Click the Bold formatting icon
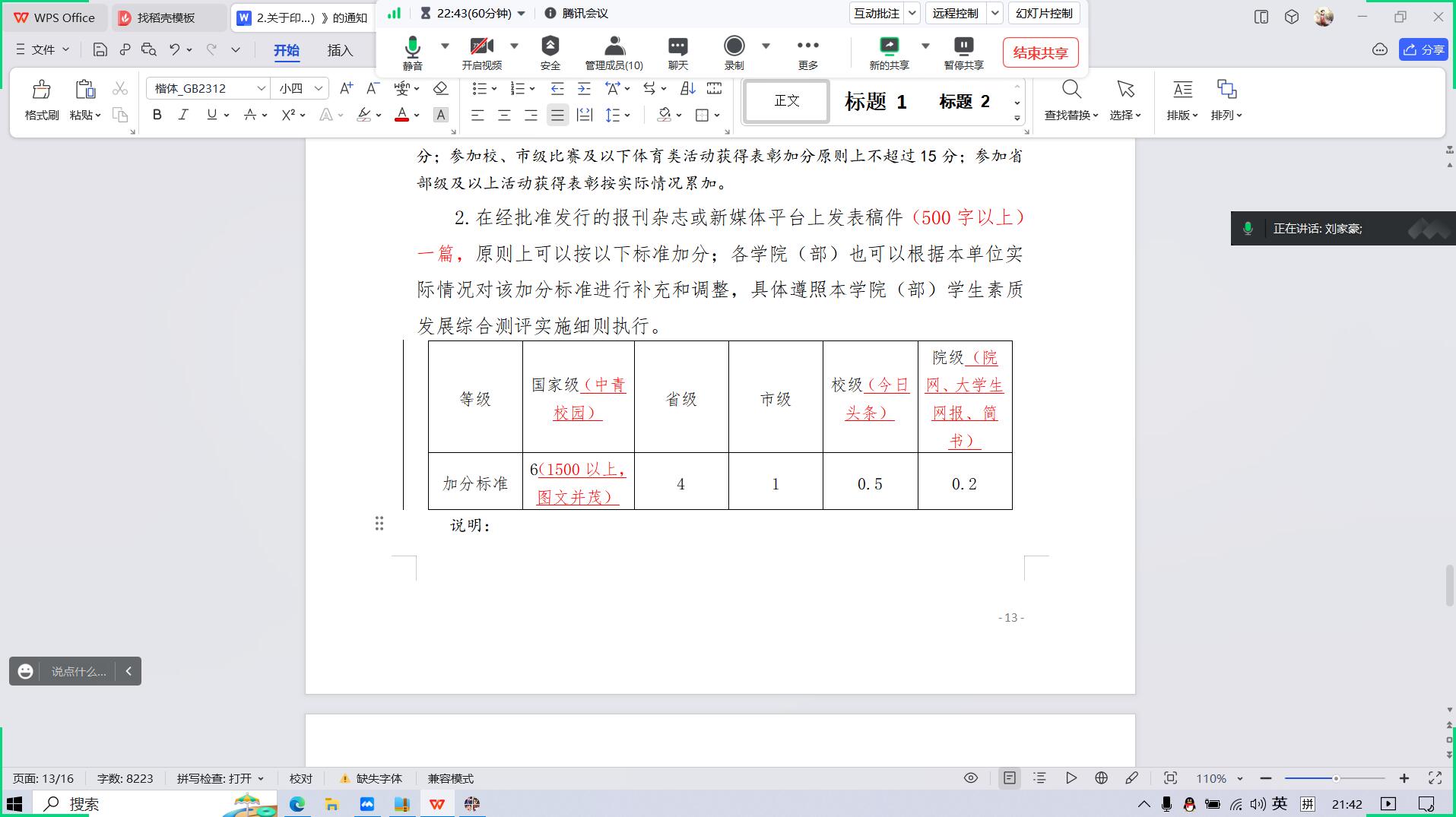The width and height of the screenshot is (1456, 817). (157, 115)
